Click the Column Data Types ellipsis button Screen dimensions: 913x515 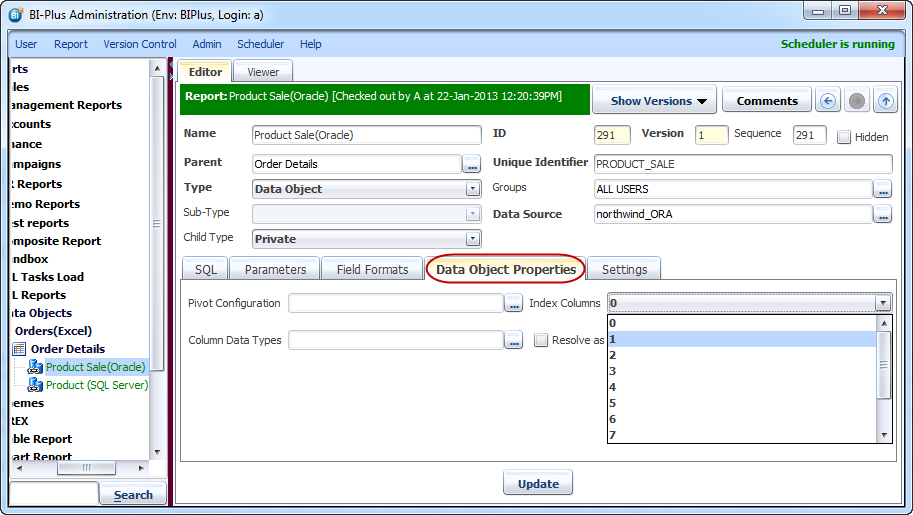(x=514, y=341)
